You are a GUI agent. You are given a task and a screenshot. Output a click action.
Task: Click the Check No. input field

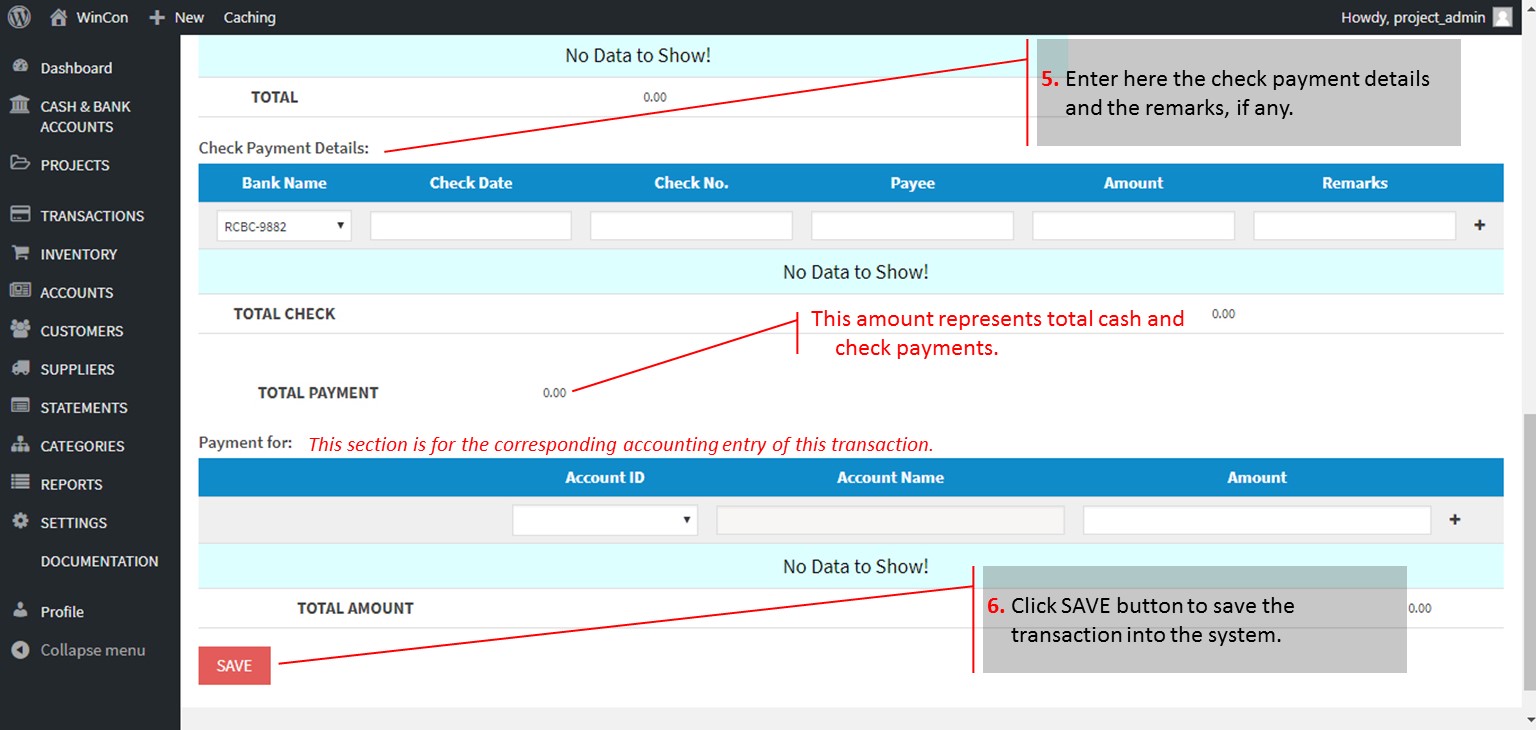tap(691, 226)
